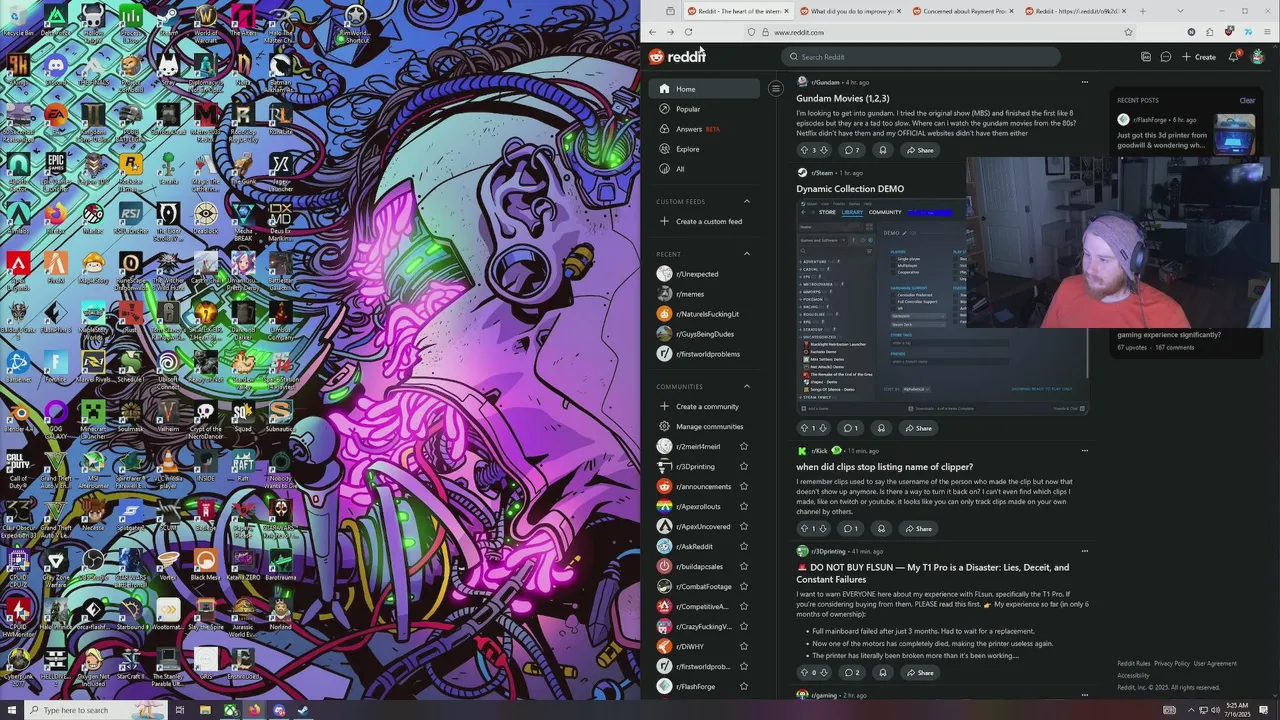Clear the Recent Posts list
The width and height of the screenshot is (1280, 720).
1247,100
